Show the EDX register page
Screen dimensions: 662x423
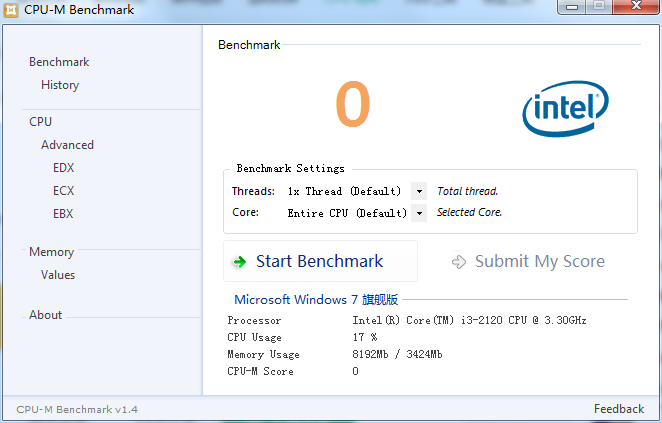[x=63, y=168]
